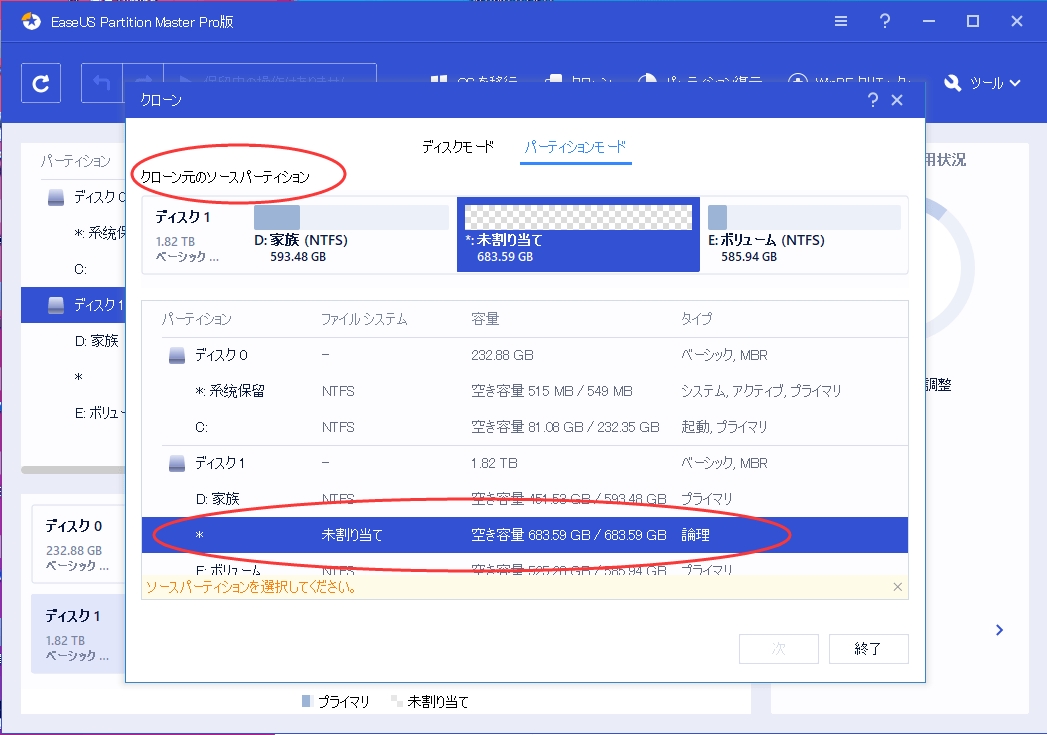Viewport: 1047px width, 735px height.
Task: Select the *: 系统保留 row in the dialog list
Action: point(525,391)
